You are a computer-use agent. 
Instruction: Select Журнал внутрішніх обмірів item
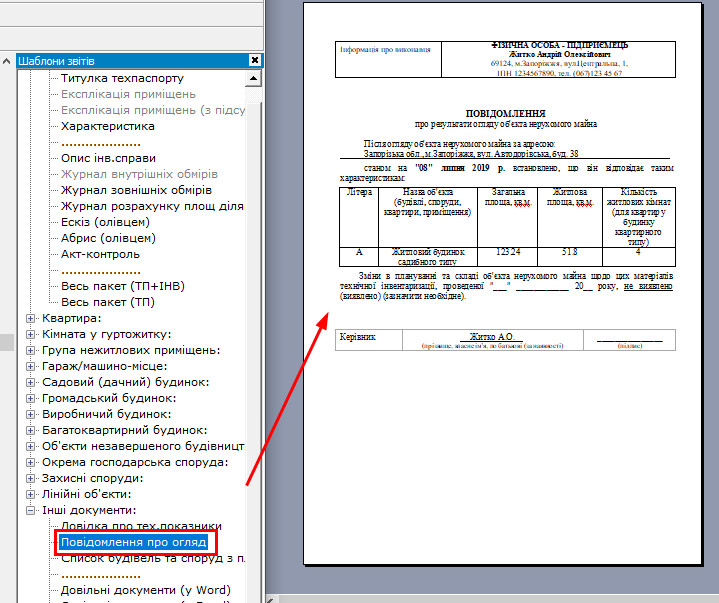tap(139, 174)
